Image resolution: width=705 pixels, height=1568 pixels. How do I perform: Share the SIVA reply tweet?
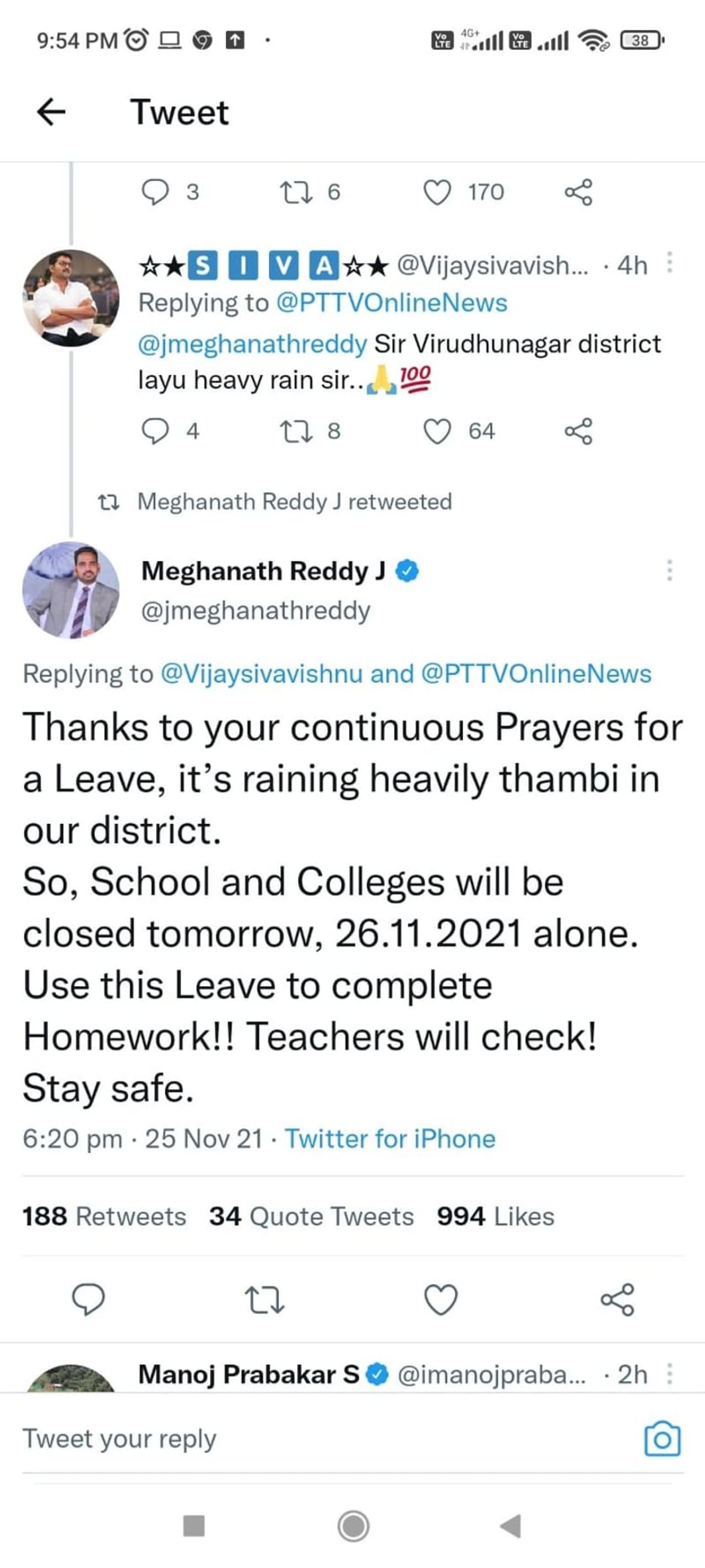click(578, 432)
